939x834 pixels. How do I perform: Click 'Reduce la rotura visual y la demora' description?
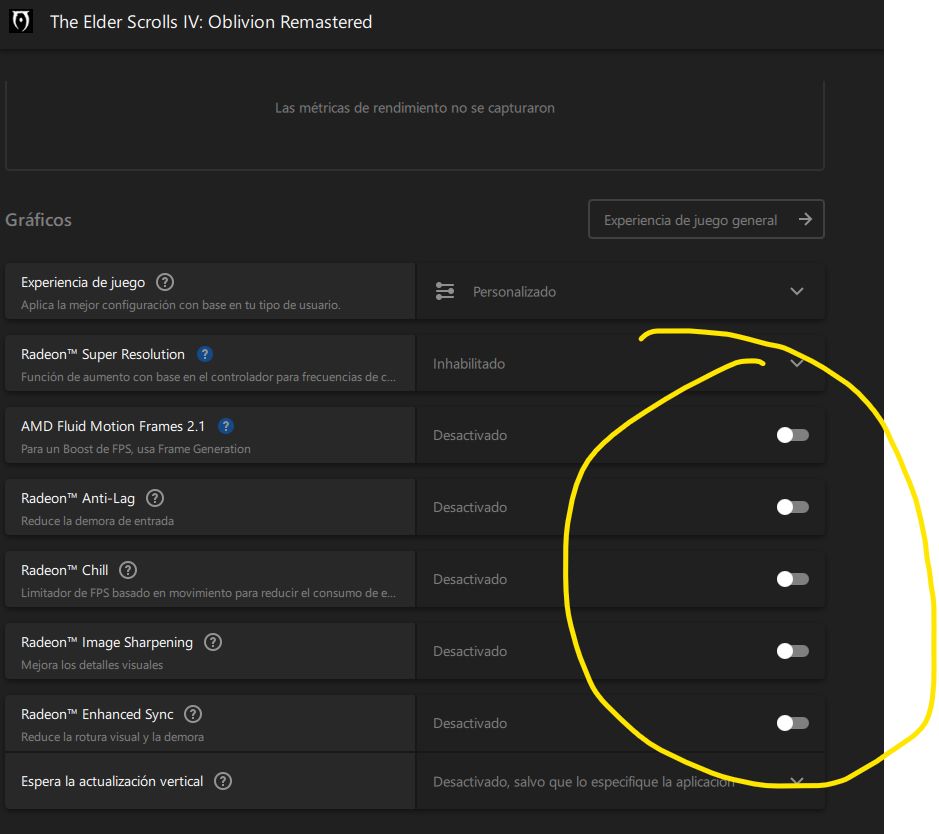(x=113, y=736)
